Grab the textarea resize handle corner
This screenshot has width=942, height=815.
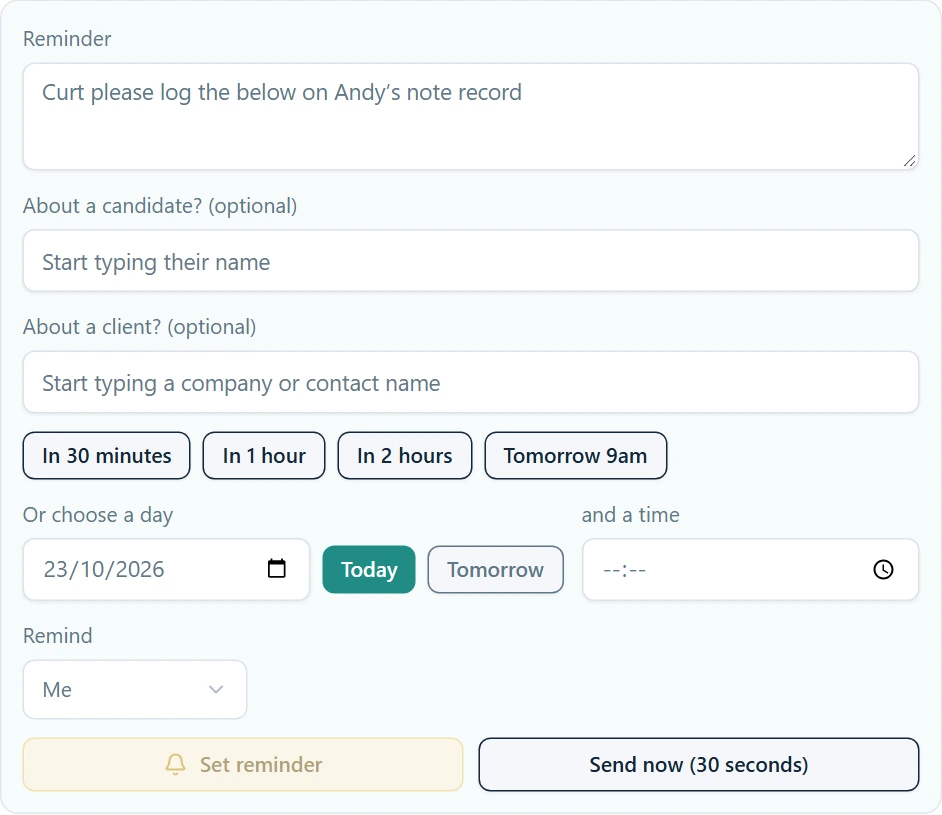click(x=910, y=161)
